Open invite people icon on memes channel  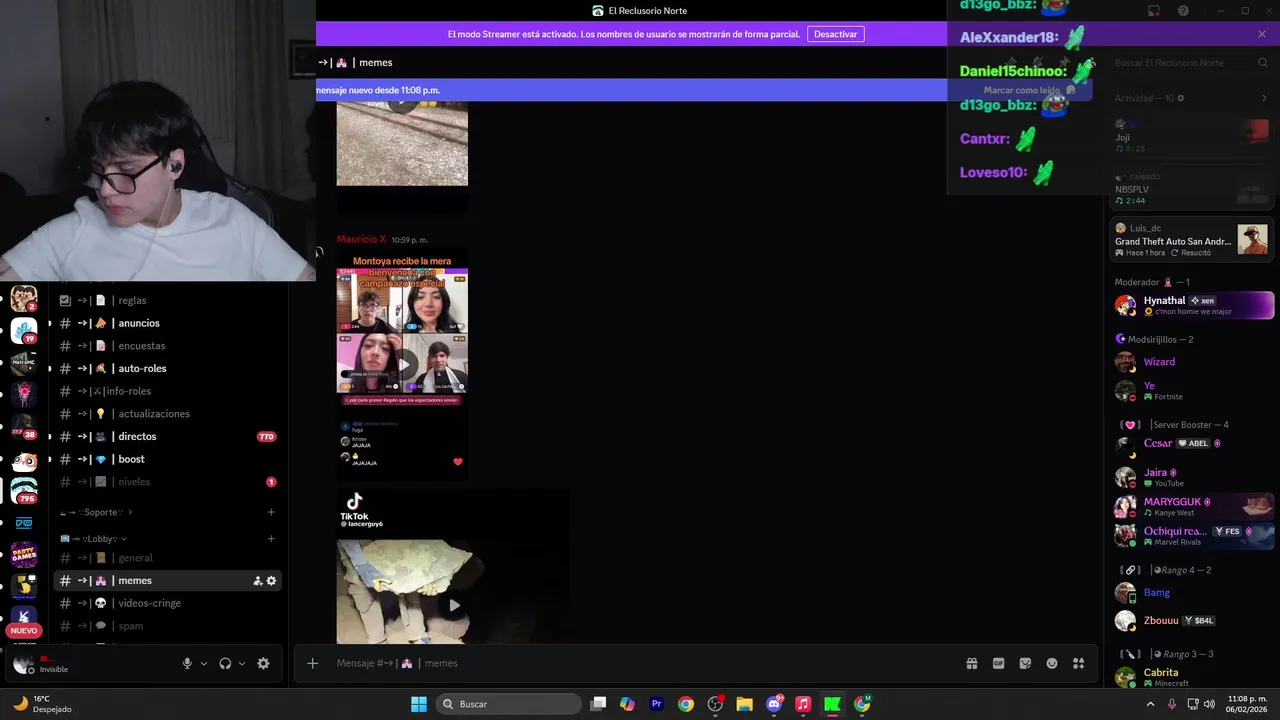(257, 581)
